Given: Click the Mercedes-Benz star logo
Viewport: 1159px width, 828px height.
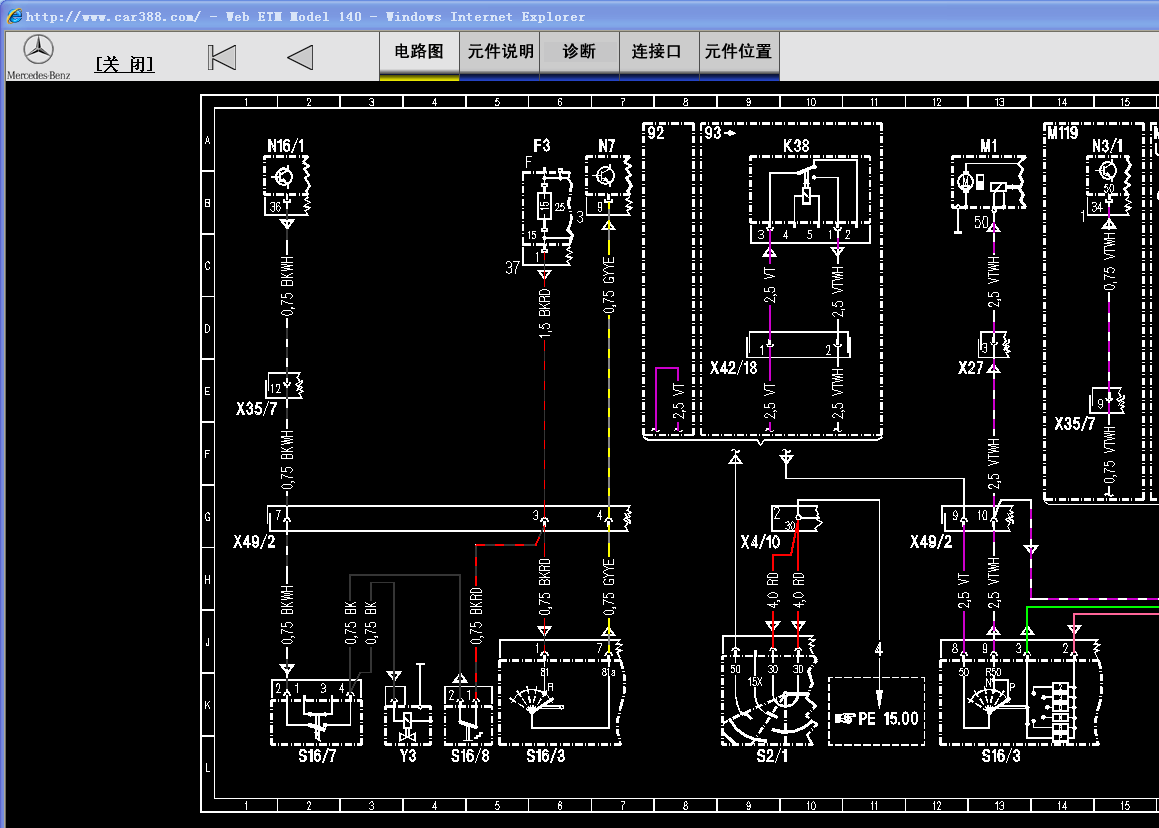Looking at the screenshot, I should [x=38, y=51].
